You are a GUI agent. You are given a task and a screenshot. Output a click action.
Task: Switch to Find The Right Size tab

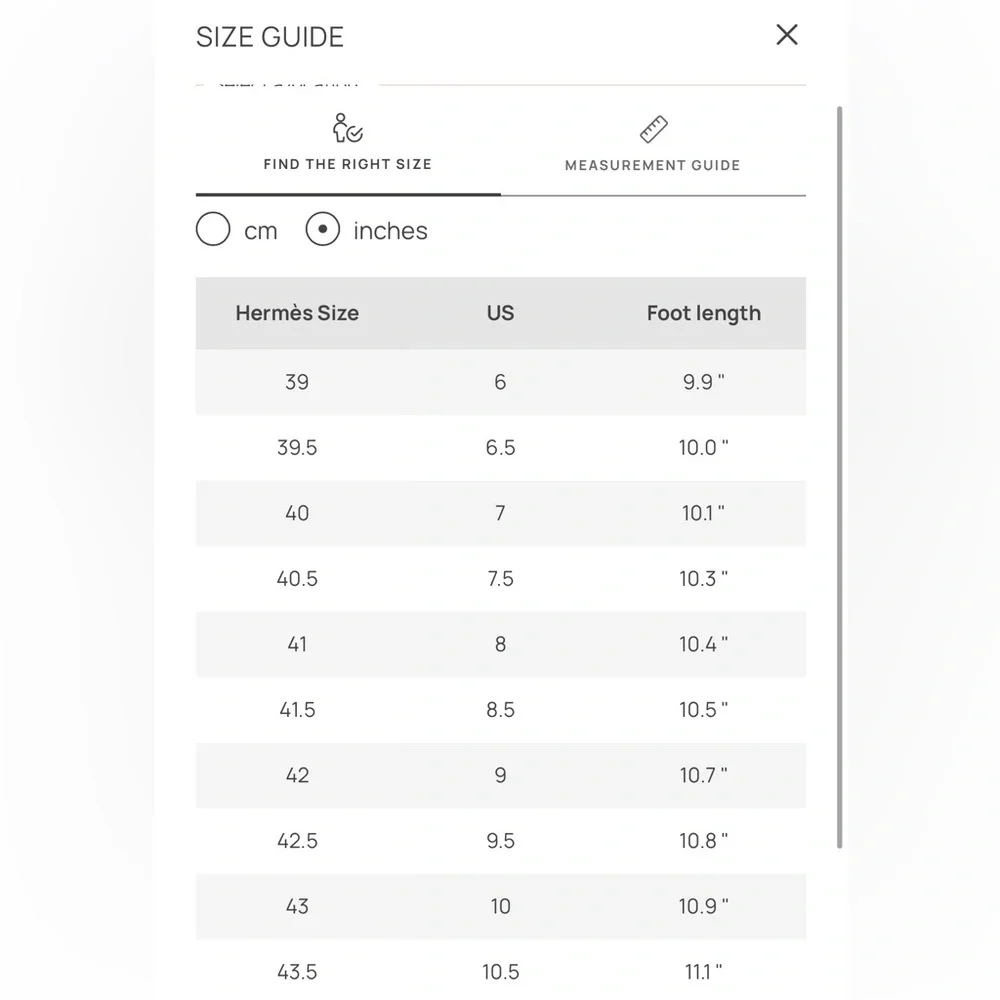click(348, 150)
